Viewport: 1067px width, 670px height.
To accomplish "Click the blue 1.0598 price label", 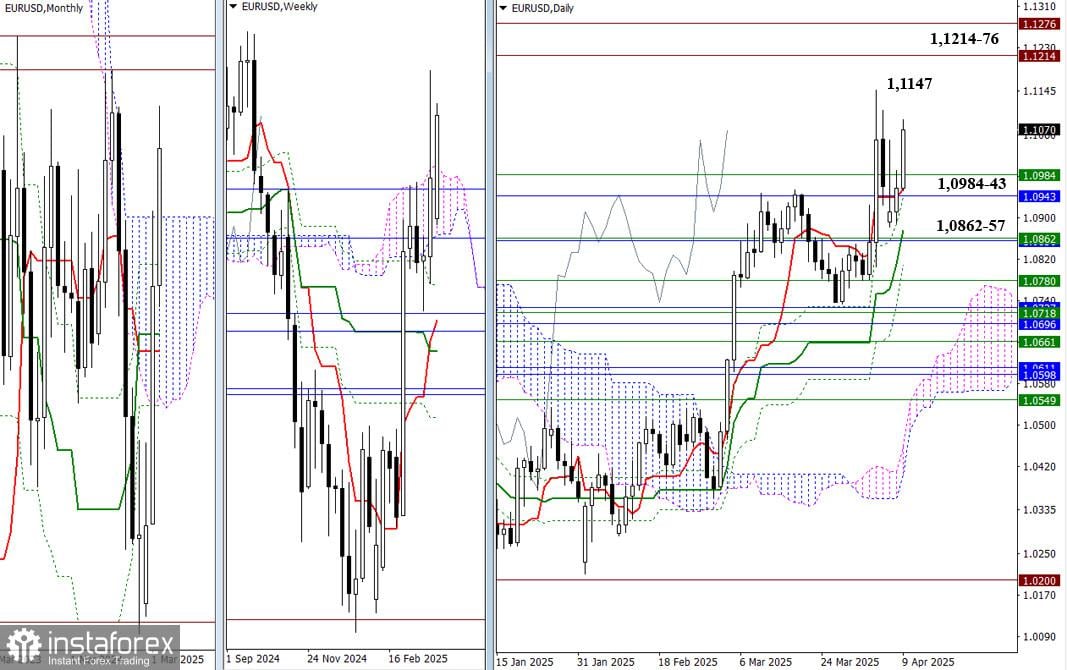I will point(1038,375).
